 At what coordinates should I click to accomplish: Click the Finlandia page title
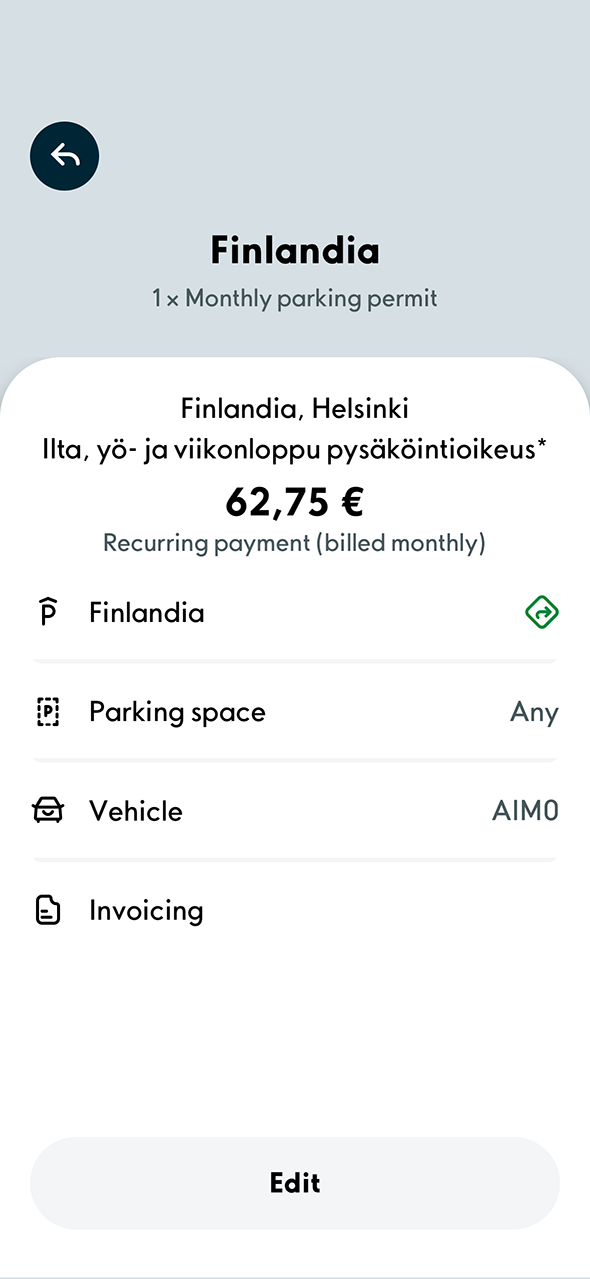(294, 250)
